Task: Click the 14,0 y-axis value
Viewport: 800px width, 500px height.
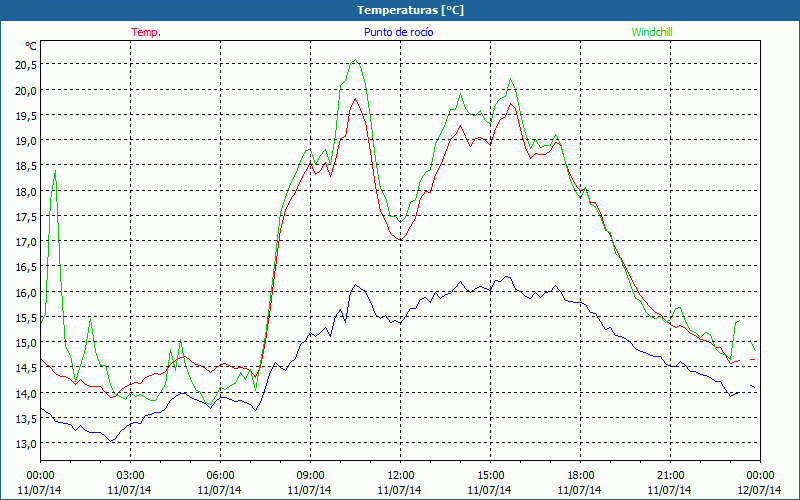Action: tap(25, 394)
